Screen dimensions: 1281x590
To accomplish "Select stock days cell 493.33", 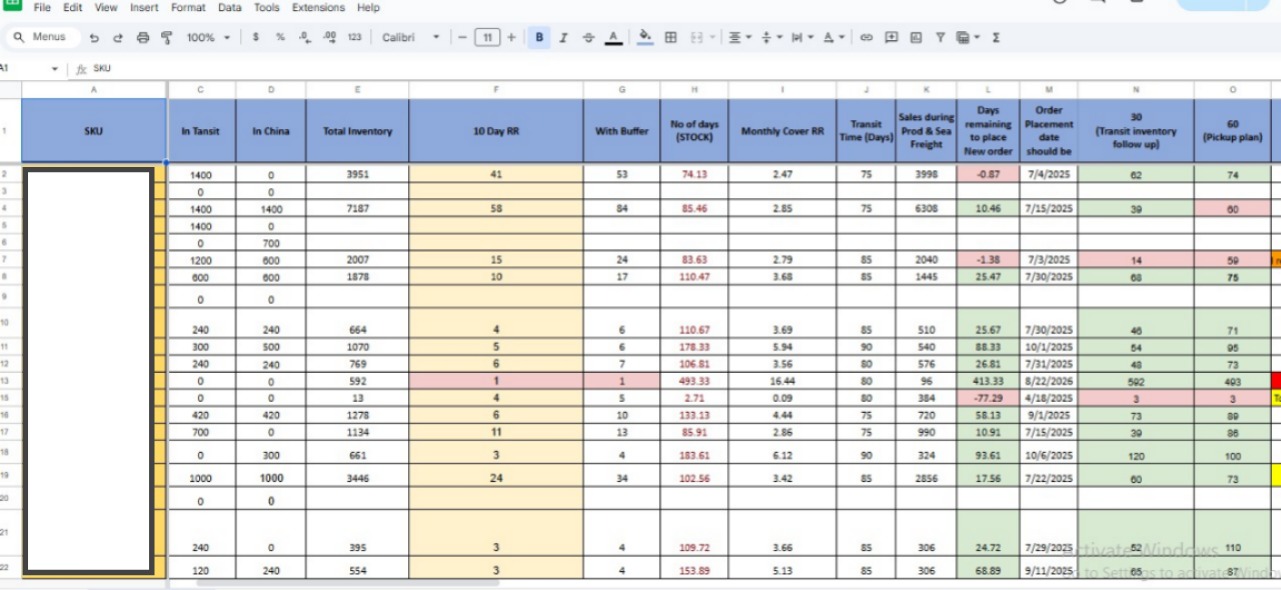I will [694, 381].
